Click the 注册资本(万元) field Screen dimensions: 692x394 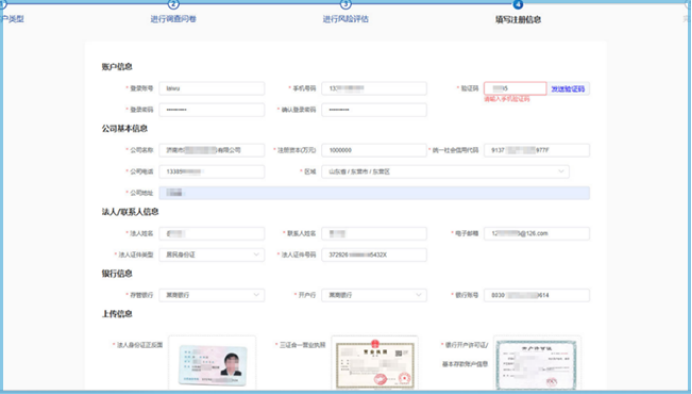click(374, 150)
